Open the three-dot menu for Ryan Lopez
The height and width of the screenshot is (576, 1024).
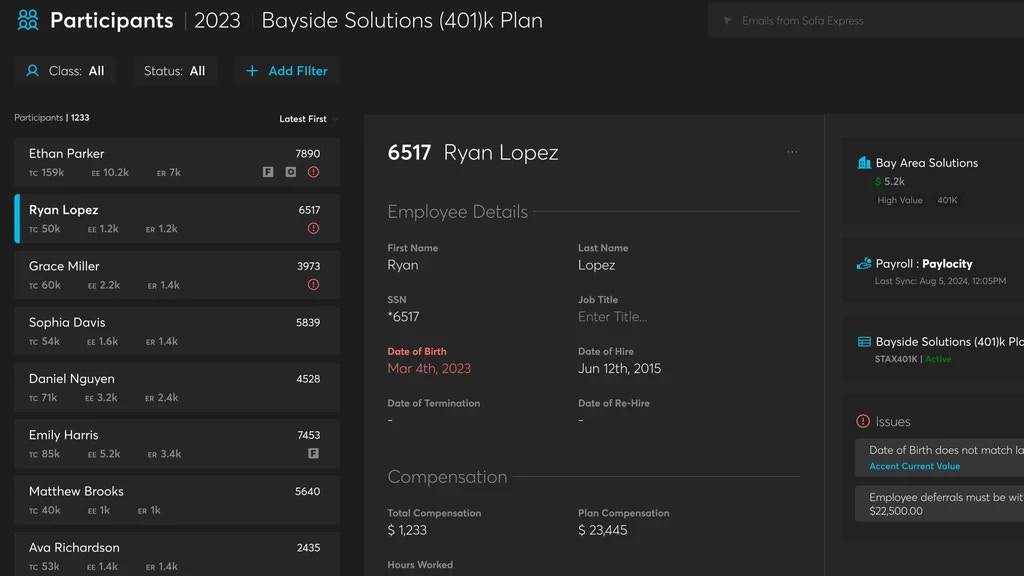click(x=792, y=153)
